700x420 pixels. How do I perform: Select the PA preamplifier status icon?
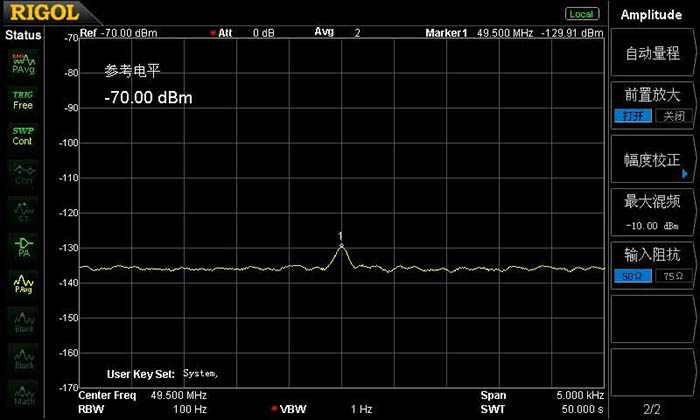(23, 244)
